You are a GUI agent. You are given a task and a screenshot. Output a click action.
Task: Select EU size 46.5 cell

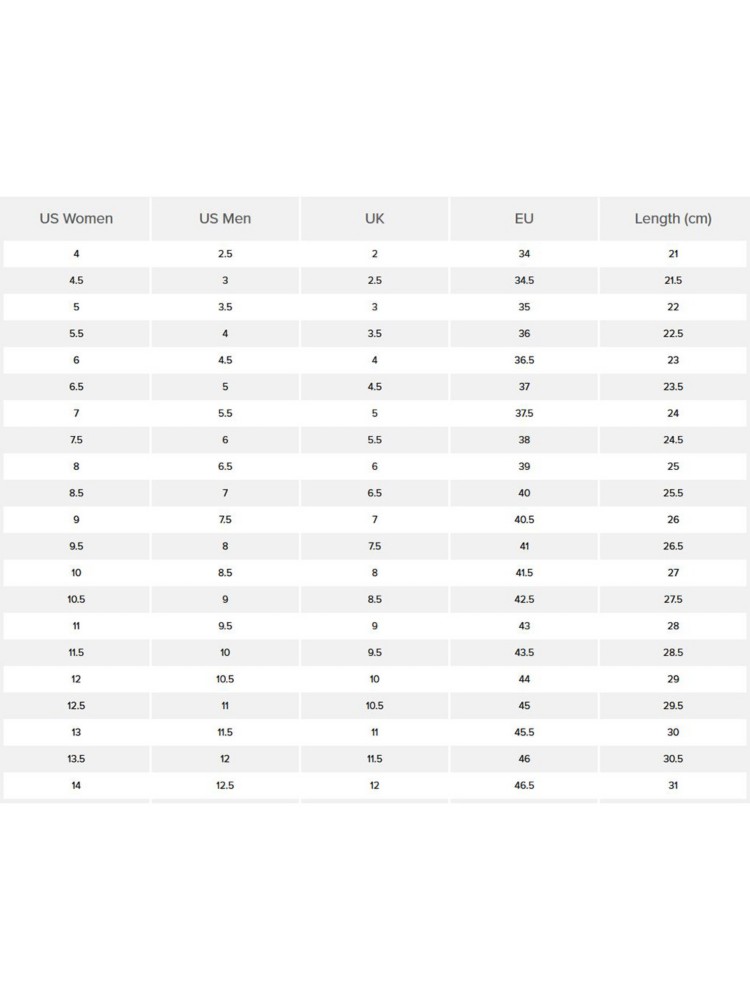[x=524, y=785]
